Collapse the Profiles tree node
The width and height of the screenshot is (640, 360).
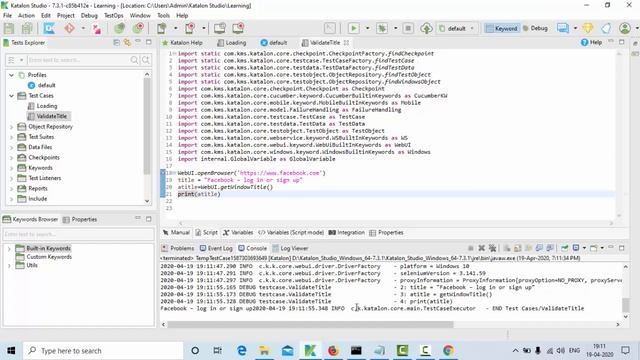[x=11, y=75]
